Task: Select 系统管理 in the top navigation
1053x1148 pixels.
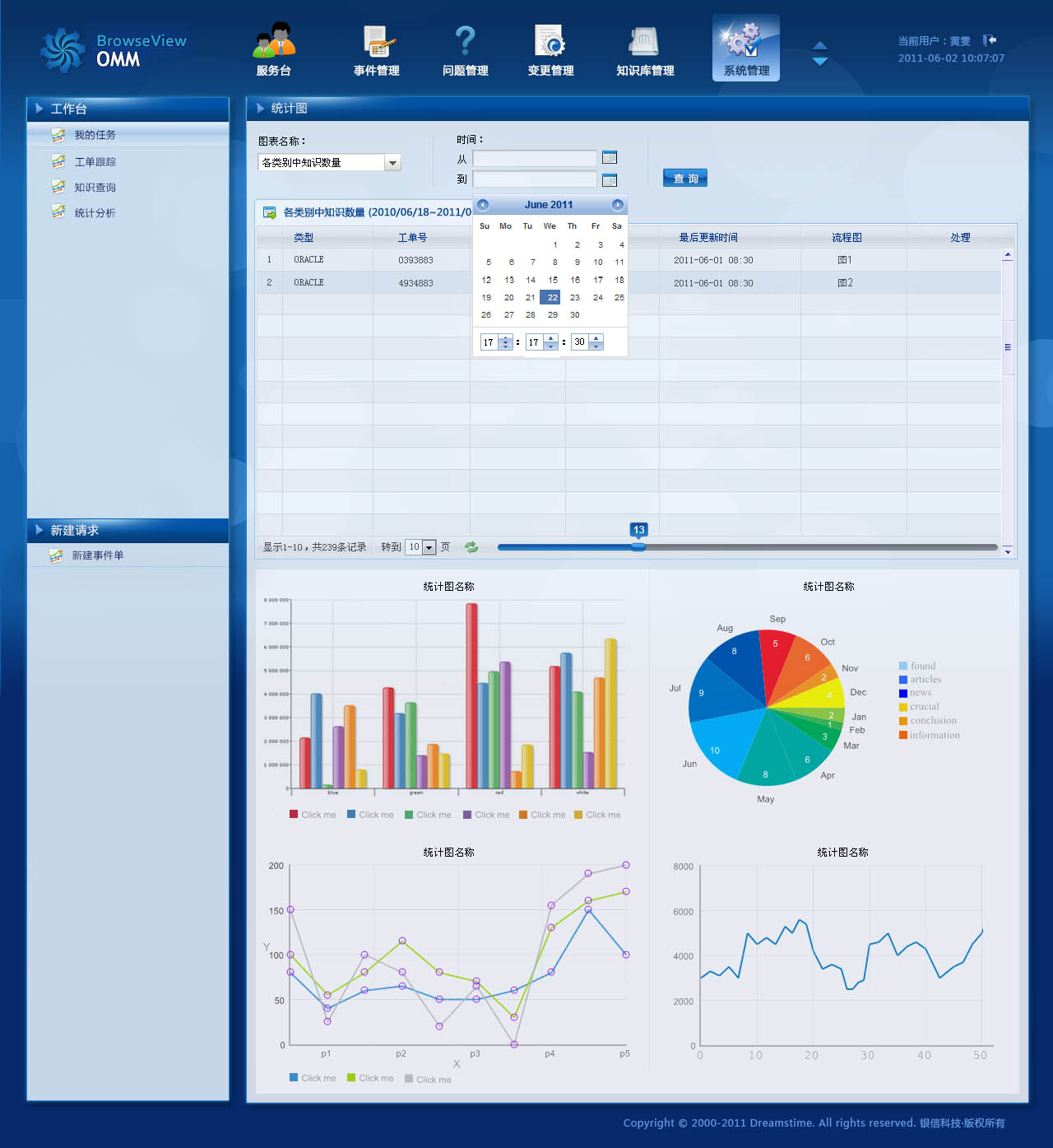Action: pyautogui.click(x=745, y=48)
